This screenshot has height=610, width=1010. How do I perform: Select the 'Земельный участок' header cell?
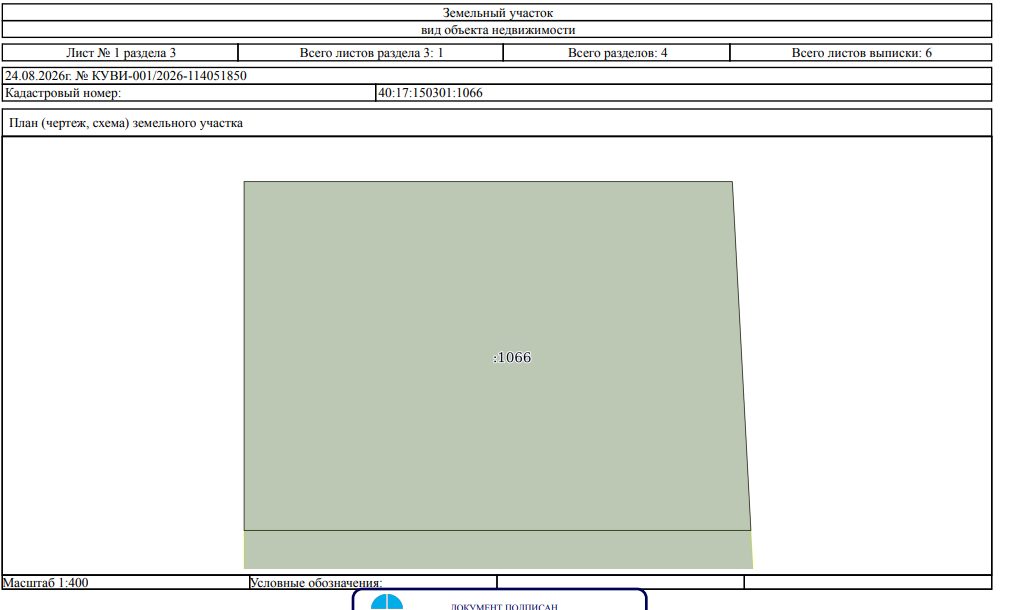497,12
